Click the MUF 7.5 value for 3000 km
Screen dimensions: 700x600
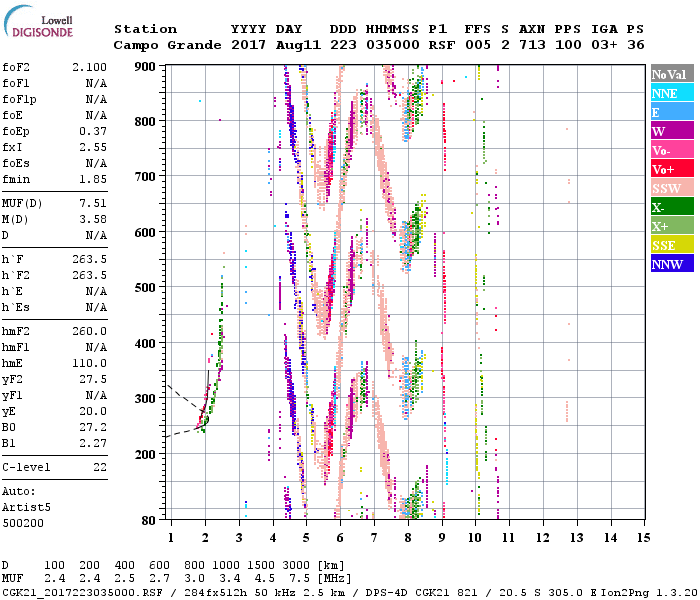click(299, 579)
